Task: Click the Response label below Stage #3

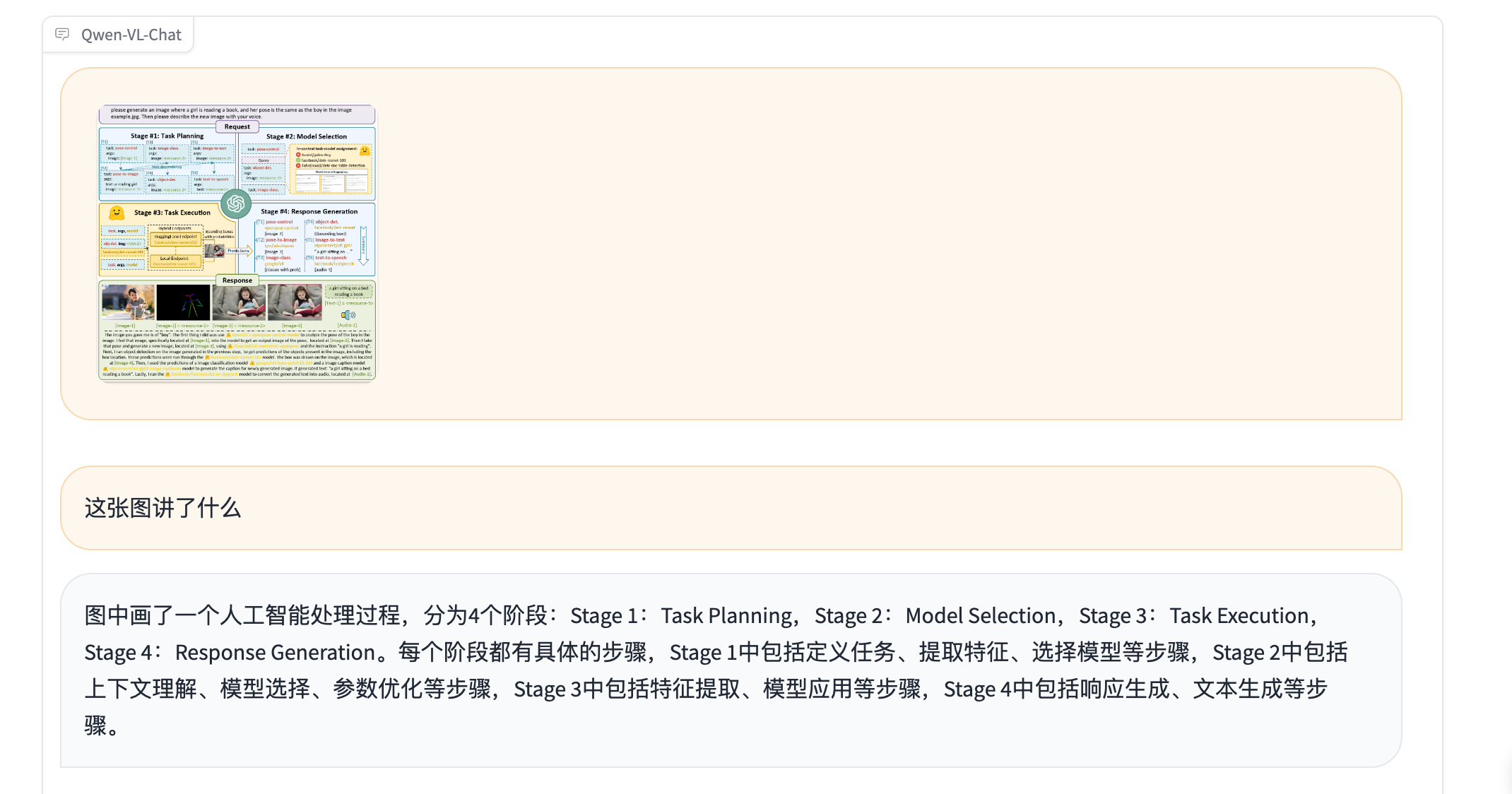Action: [237, 280]
